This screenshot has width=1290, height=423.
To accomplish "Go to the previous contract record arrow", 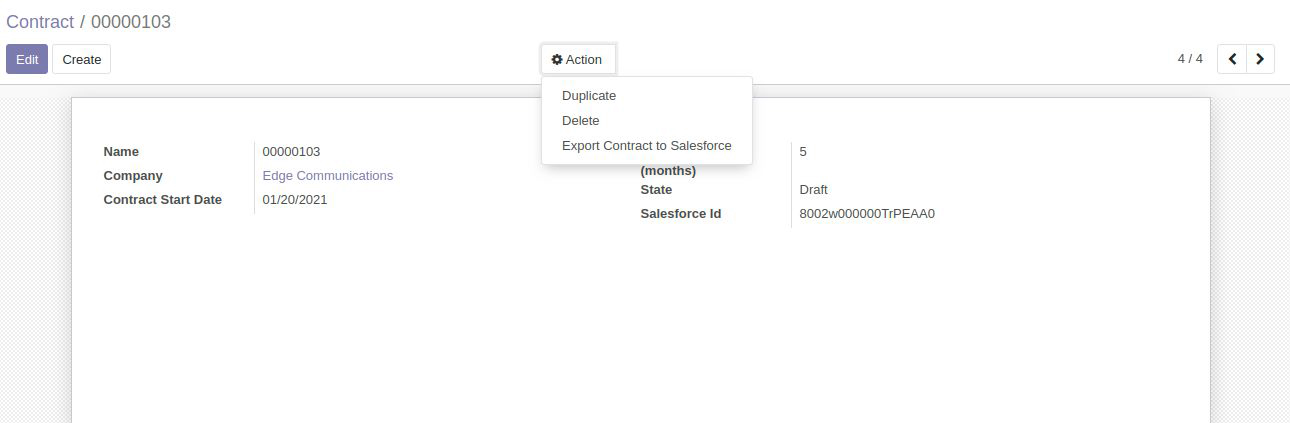I will [1232, 59].
